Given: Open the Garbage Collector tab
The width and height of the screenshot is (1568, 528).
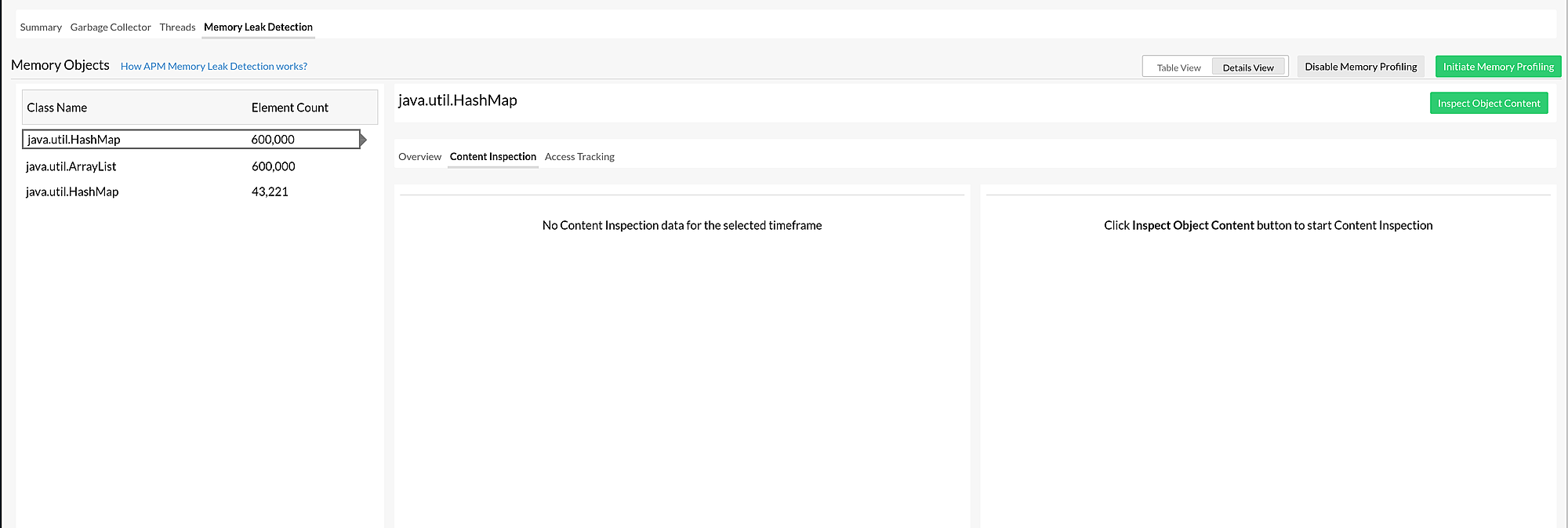Looking at the screenshot, I should [x=111, y=27].
